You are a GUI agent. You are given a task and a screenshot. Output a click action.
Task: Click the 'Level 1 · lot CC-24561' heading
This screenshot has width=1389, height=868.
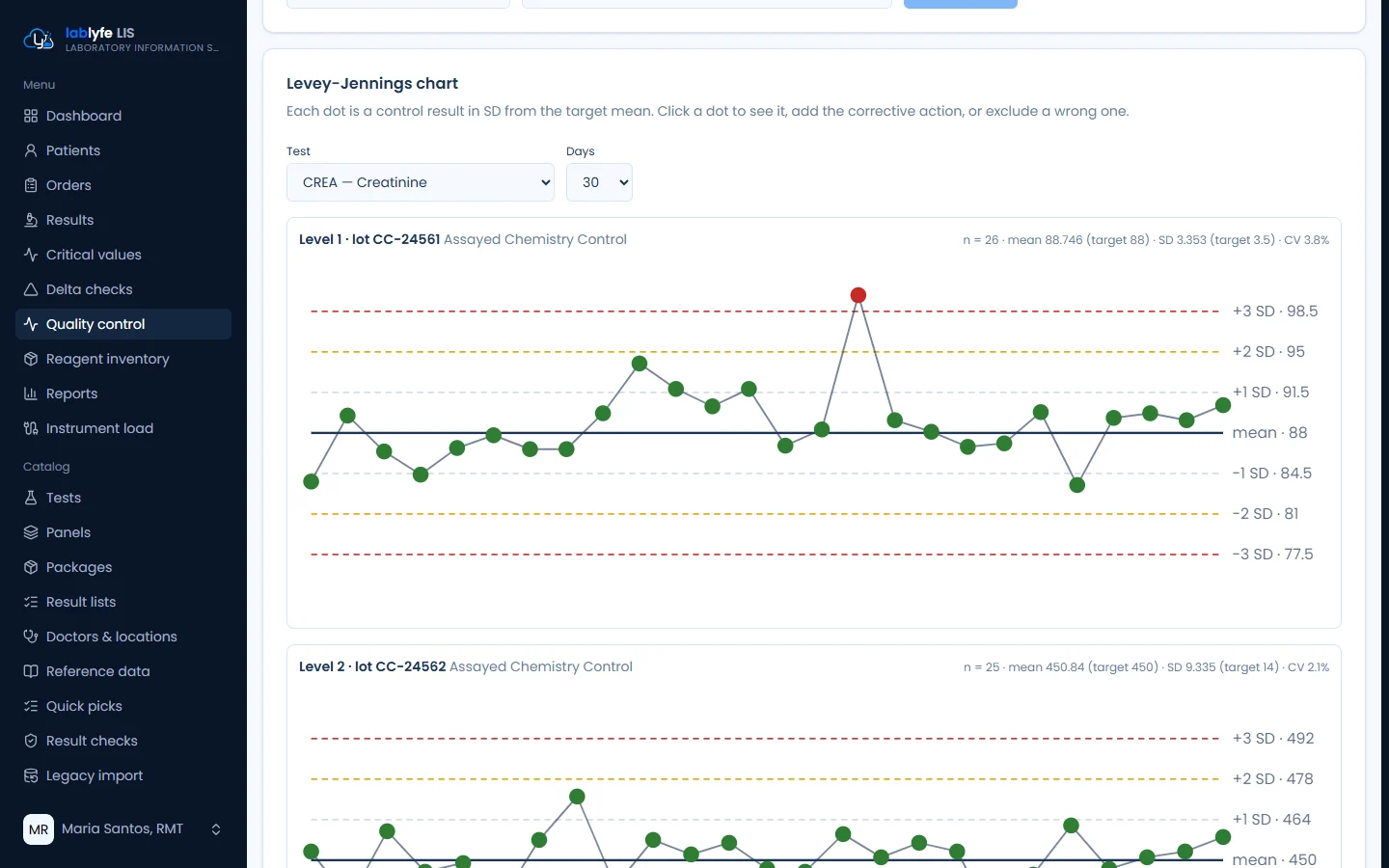click(369, 239)
